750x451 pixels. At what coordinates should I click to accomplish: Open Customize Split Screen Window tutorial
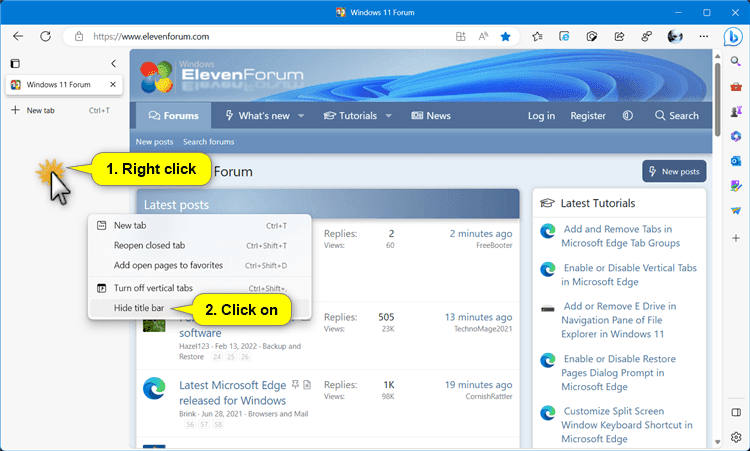tap(627, 425)
